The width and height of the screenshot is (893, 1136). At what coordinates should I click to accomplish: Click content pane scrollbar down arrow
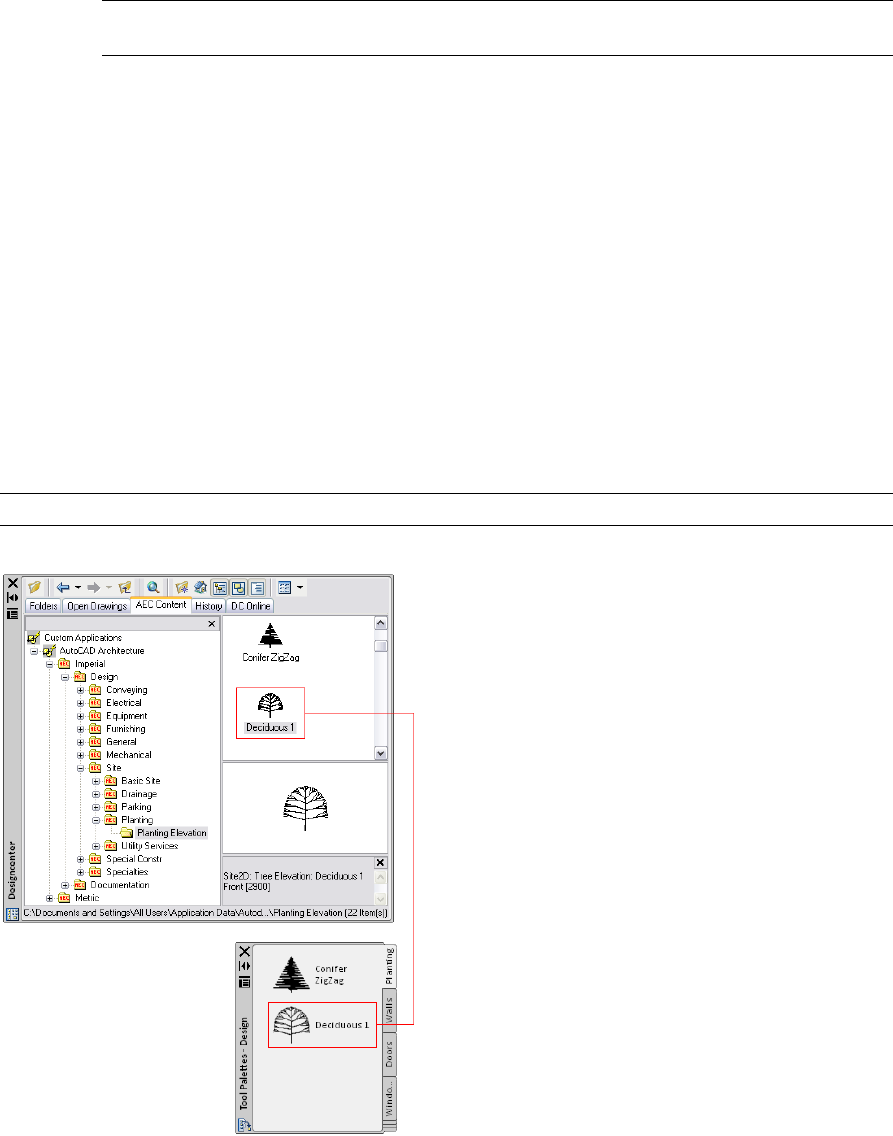(x=381, y=753)
